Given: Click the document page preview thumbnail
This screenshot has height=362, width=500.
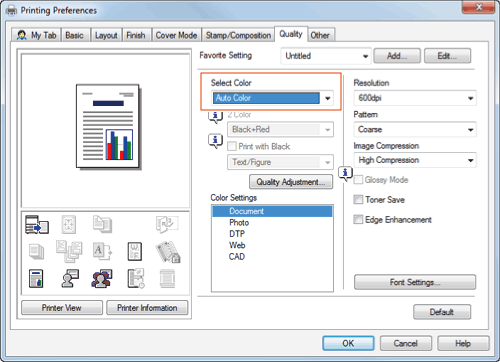Looking at the screenshot, I should (108, 126).
